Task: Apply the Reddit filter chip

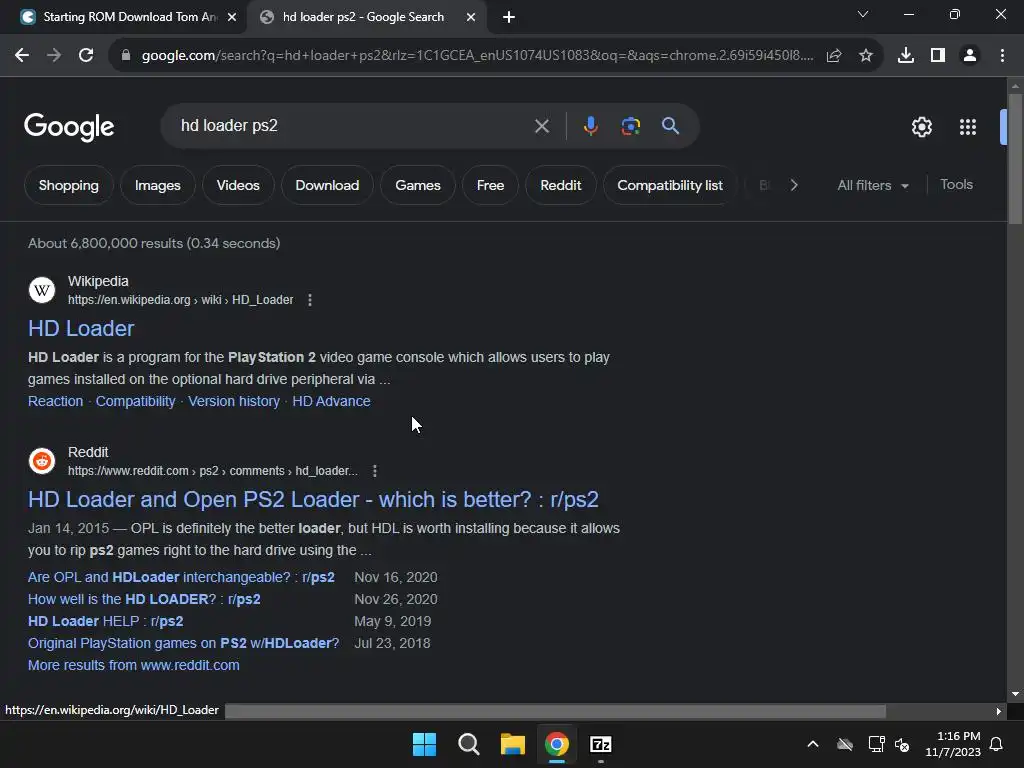Action: pyautogui.click(x=561, y=185)
